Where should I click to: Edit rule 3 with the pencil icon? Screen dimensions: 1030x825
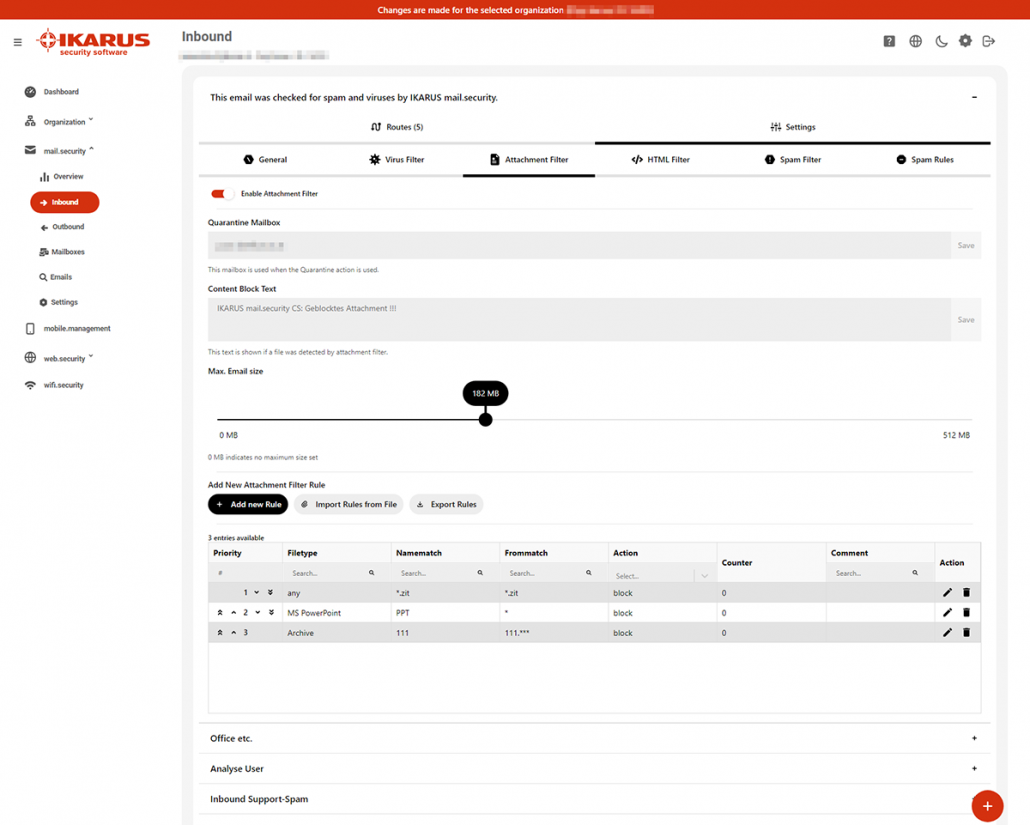coord(947,632)
